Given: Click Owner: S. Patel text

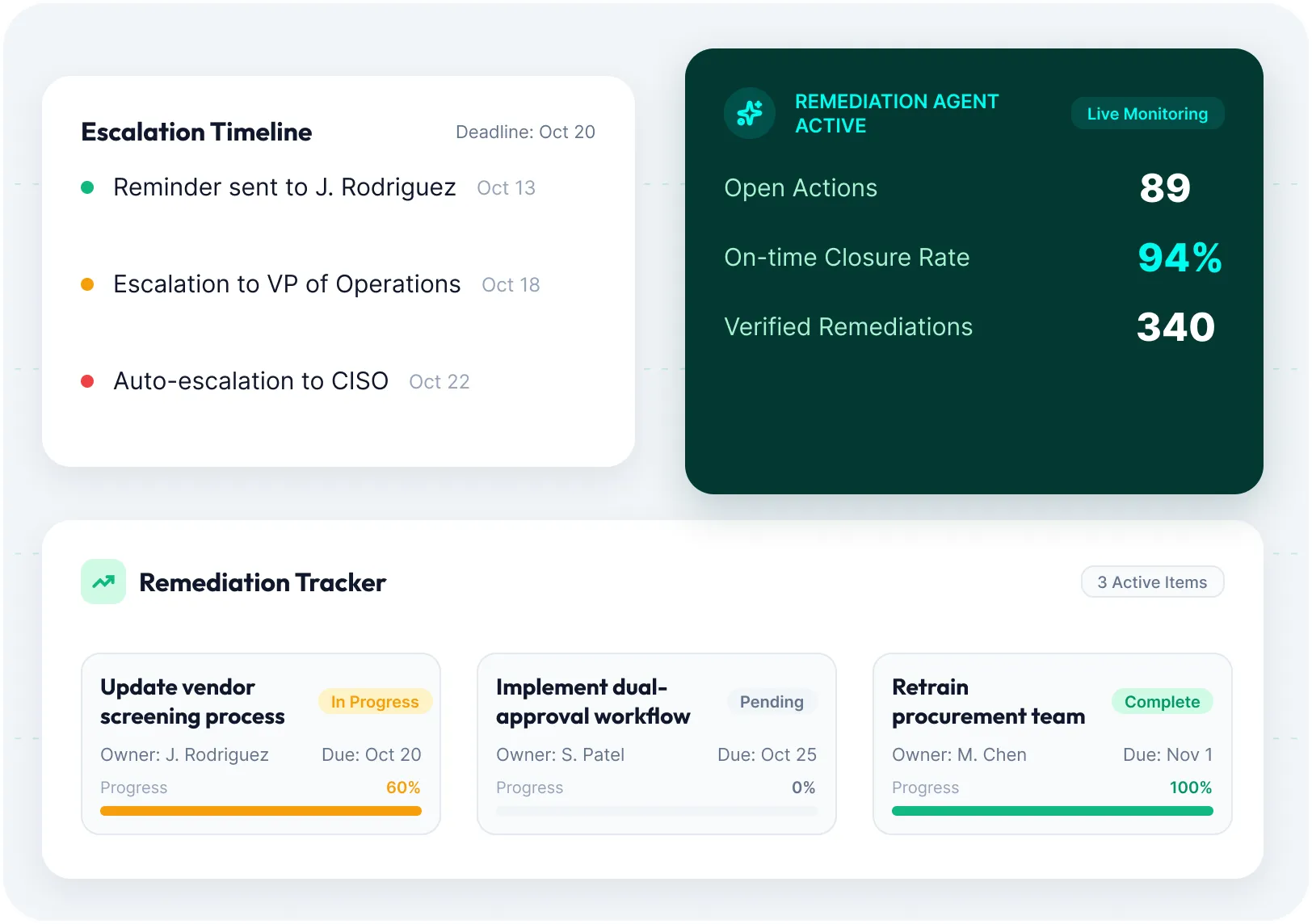Looking at the screenshot, I should 560,755.
